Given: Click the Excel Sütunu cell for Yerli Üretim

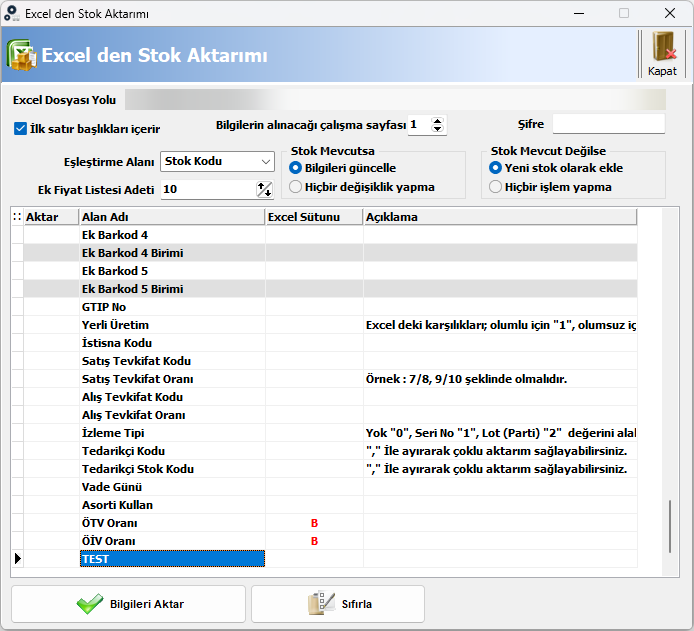Looking at the screenshot, I should point(314,325).
